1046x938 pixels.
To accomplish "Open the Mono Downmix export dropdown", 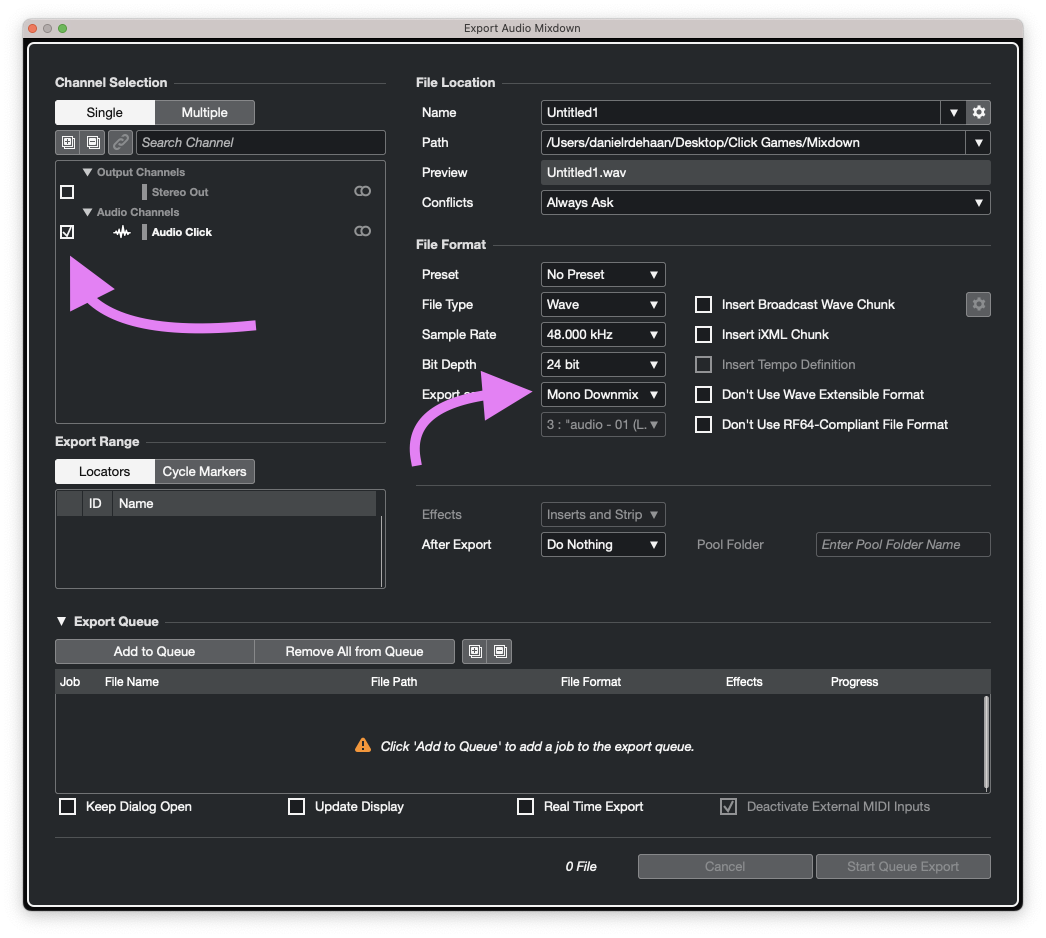I will (602, 394).
